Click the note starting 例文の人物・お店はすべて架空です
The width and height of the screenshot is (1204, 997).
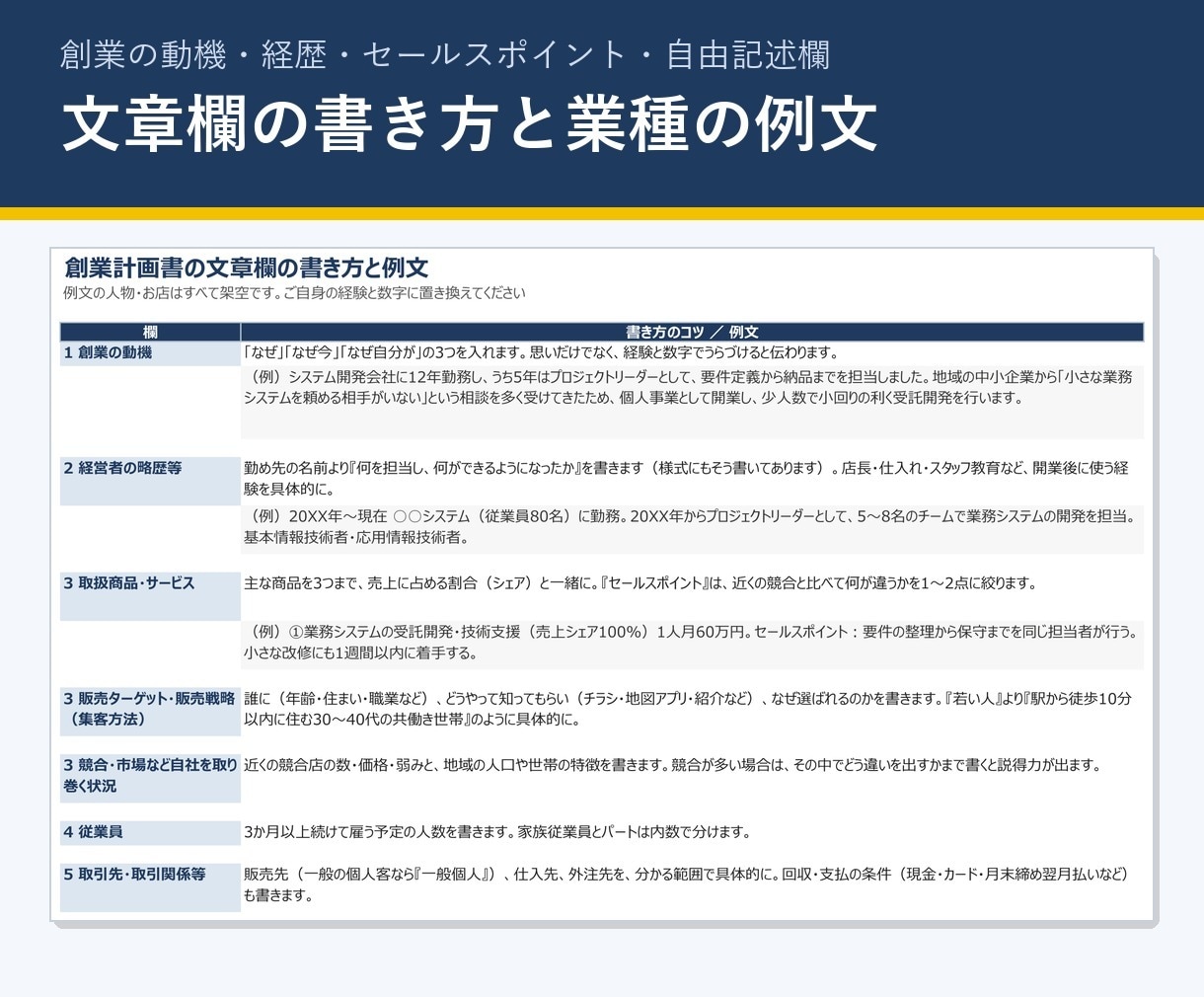click(x=294, y=293)
